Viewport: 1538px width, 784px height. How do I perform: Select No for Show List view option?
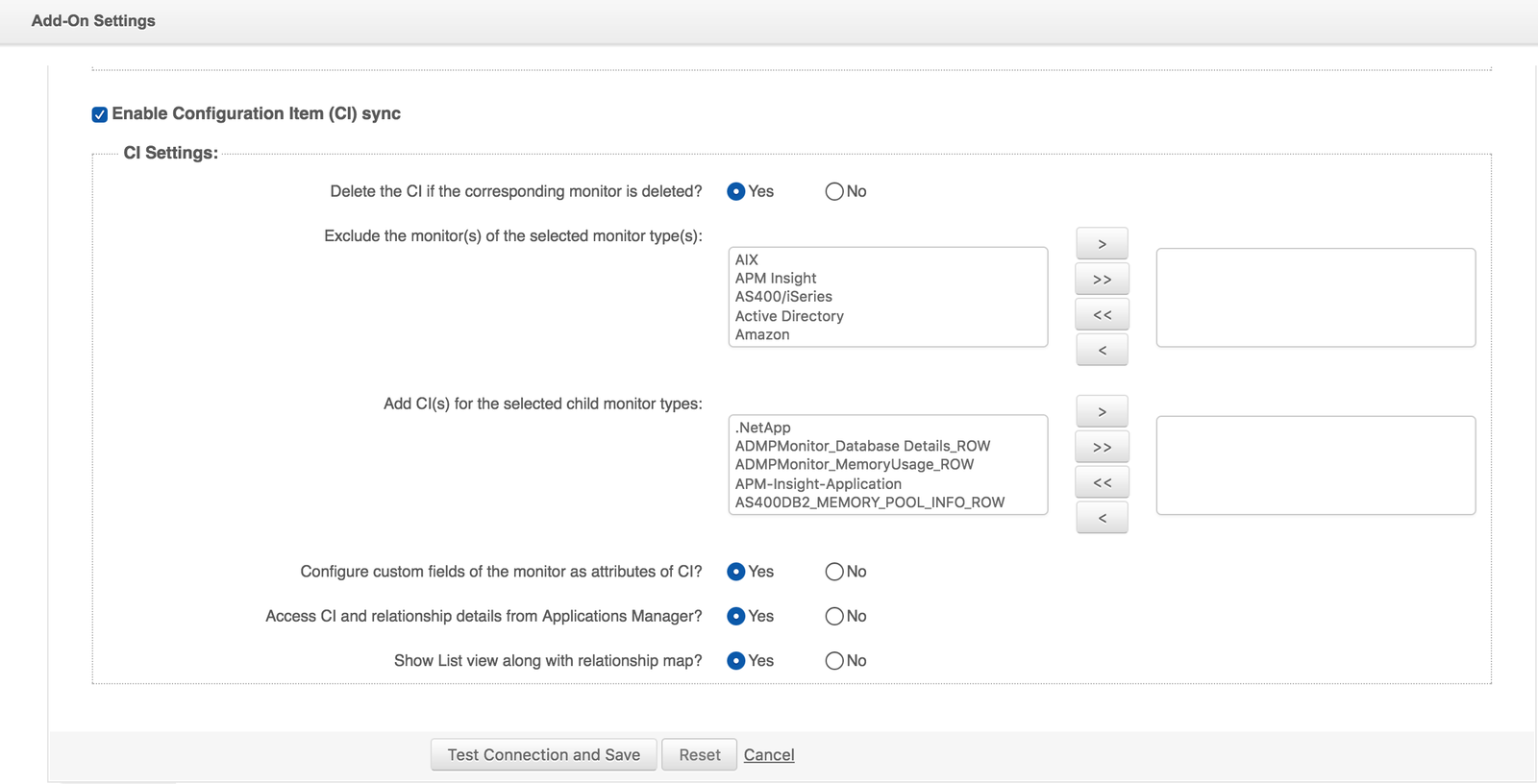(x=834, y=661)
